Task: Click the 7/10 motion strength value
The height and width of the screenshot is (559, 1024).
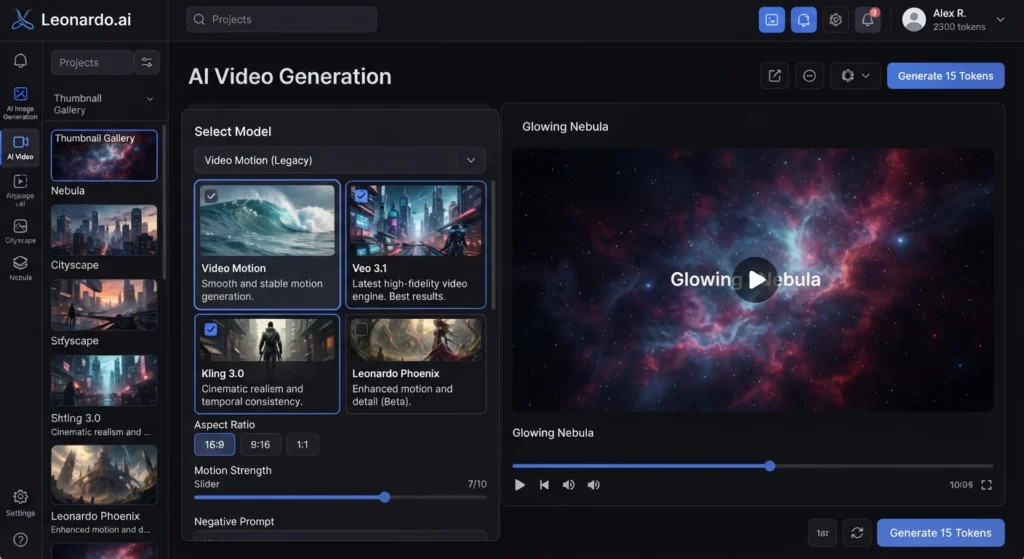Action: (477, 484)
